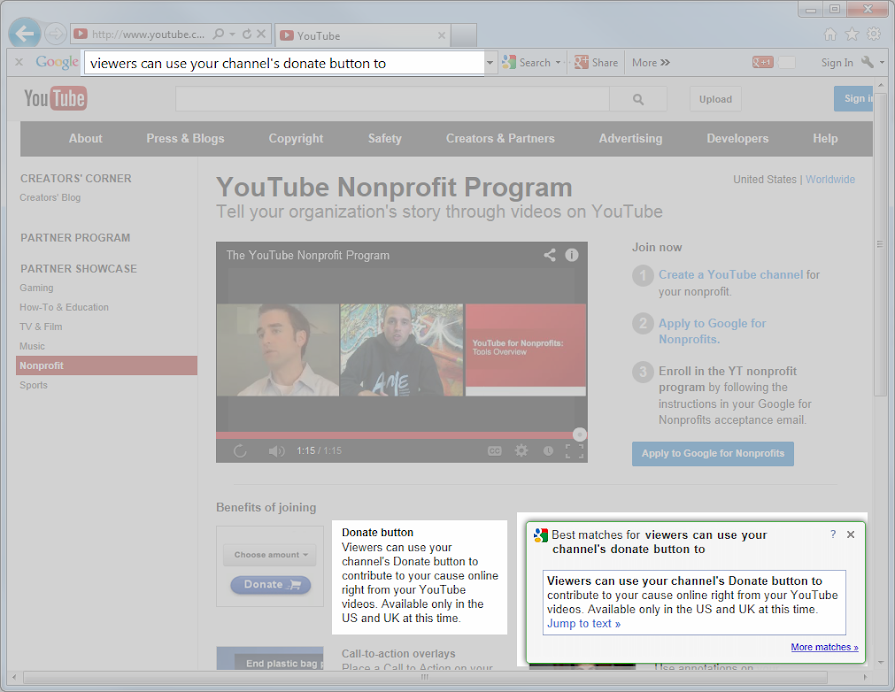Click the video progress bar scrubber handle

(x=579, y=434)
